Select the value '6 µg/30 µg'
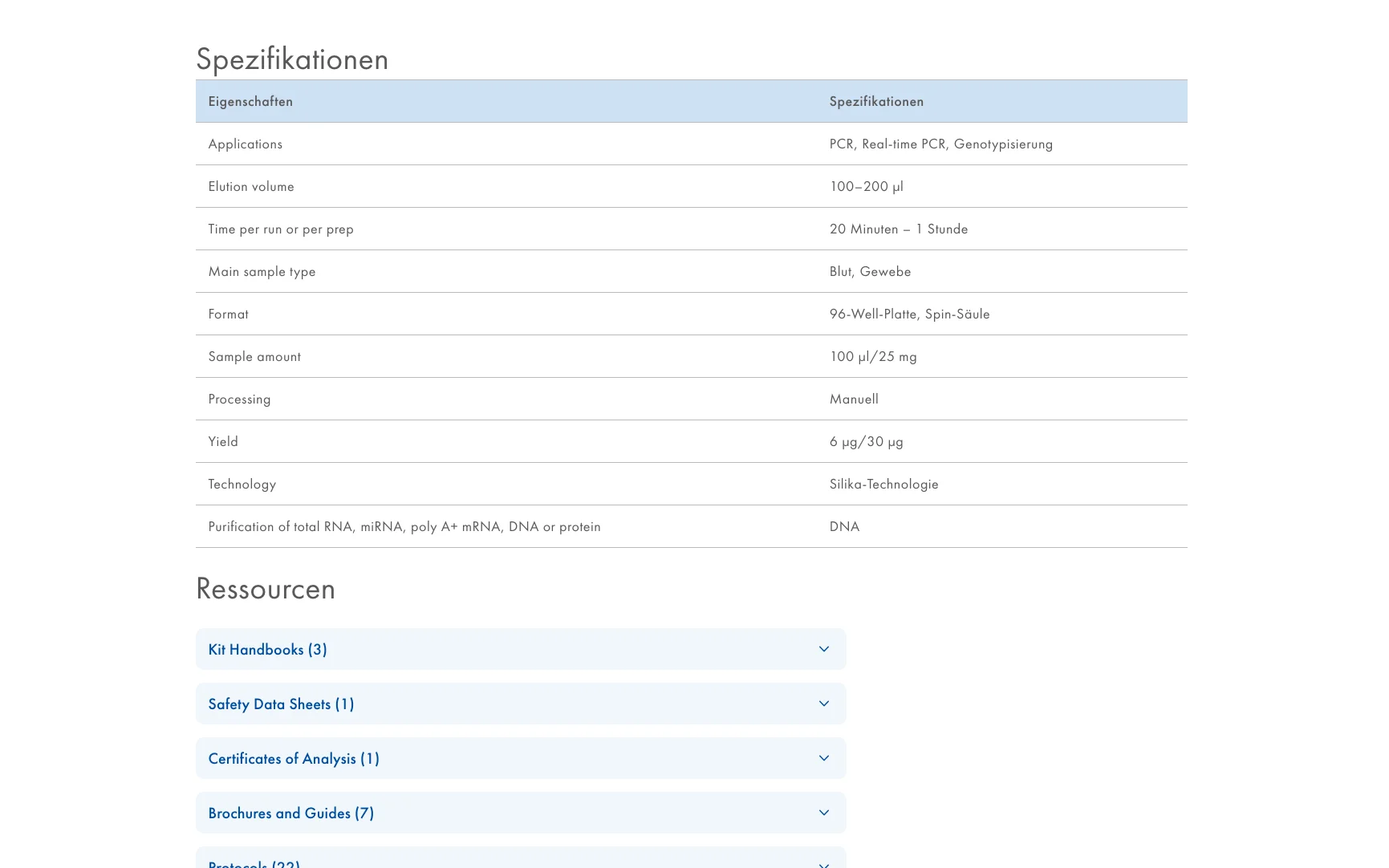This screenshot has height=868, width=1389. click(x=867, y=442)
